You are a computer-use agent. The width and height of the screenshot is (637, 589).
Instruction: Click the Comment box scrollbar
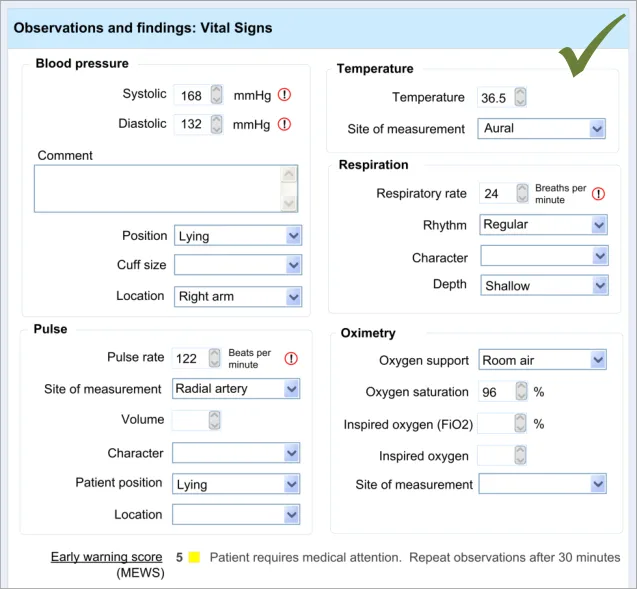coord(289,188)
